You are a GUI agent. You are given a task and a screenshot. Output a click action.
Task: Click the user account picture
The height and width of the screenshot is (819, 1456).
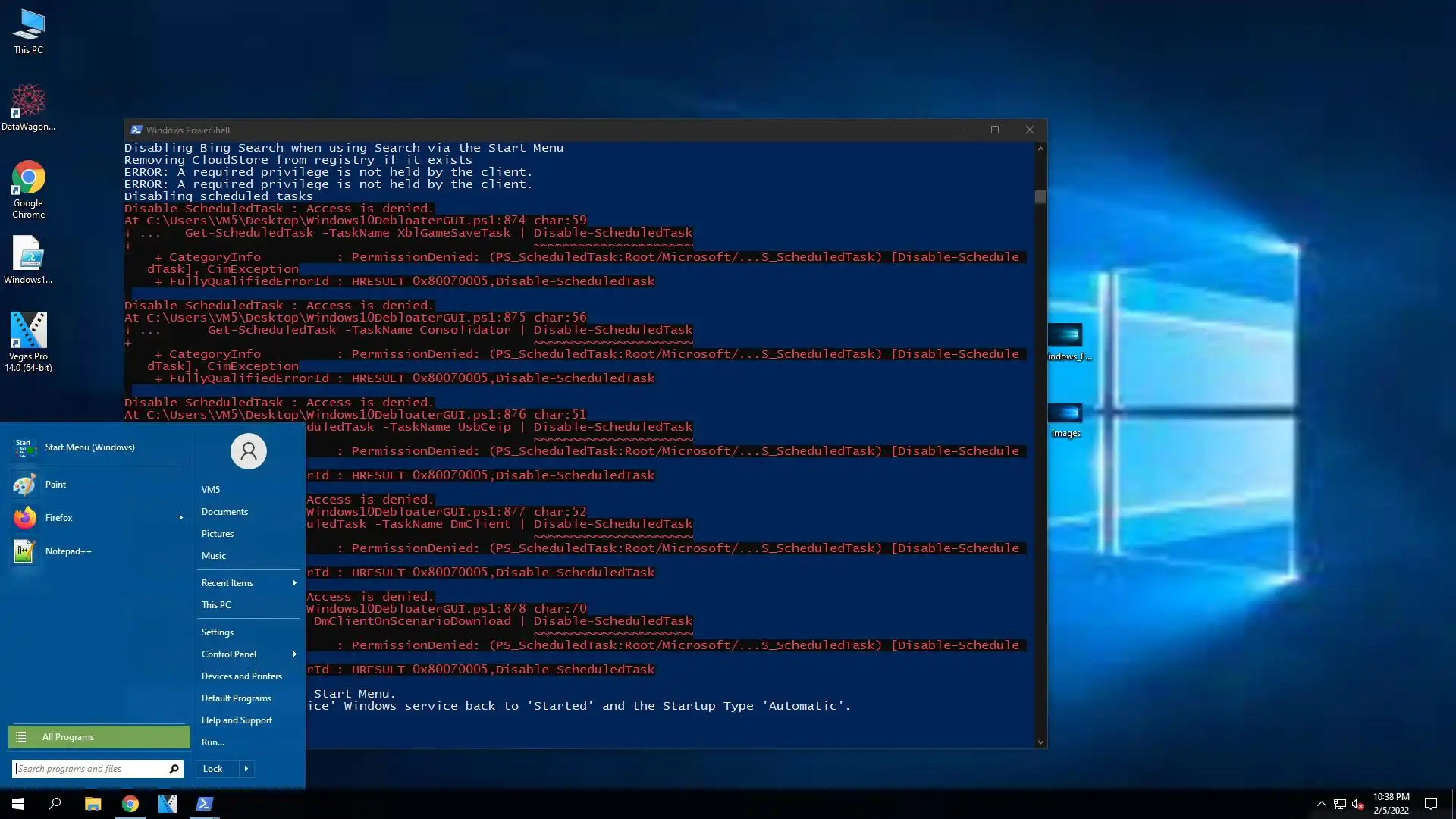pos(248,451)
